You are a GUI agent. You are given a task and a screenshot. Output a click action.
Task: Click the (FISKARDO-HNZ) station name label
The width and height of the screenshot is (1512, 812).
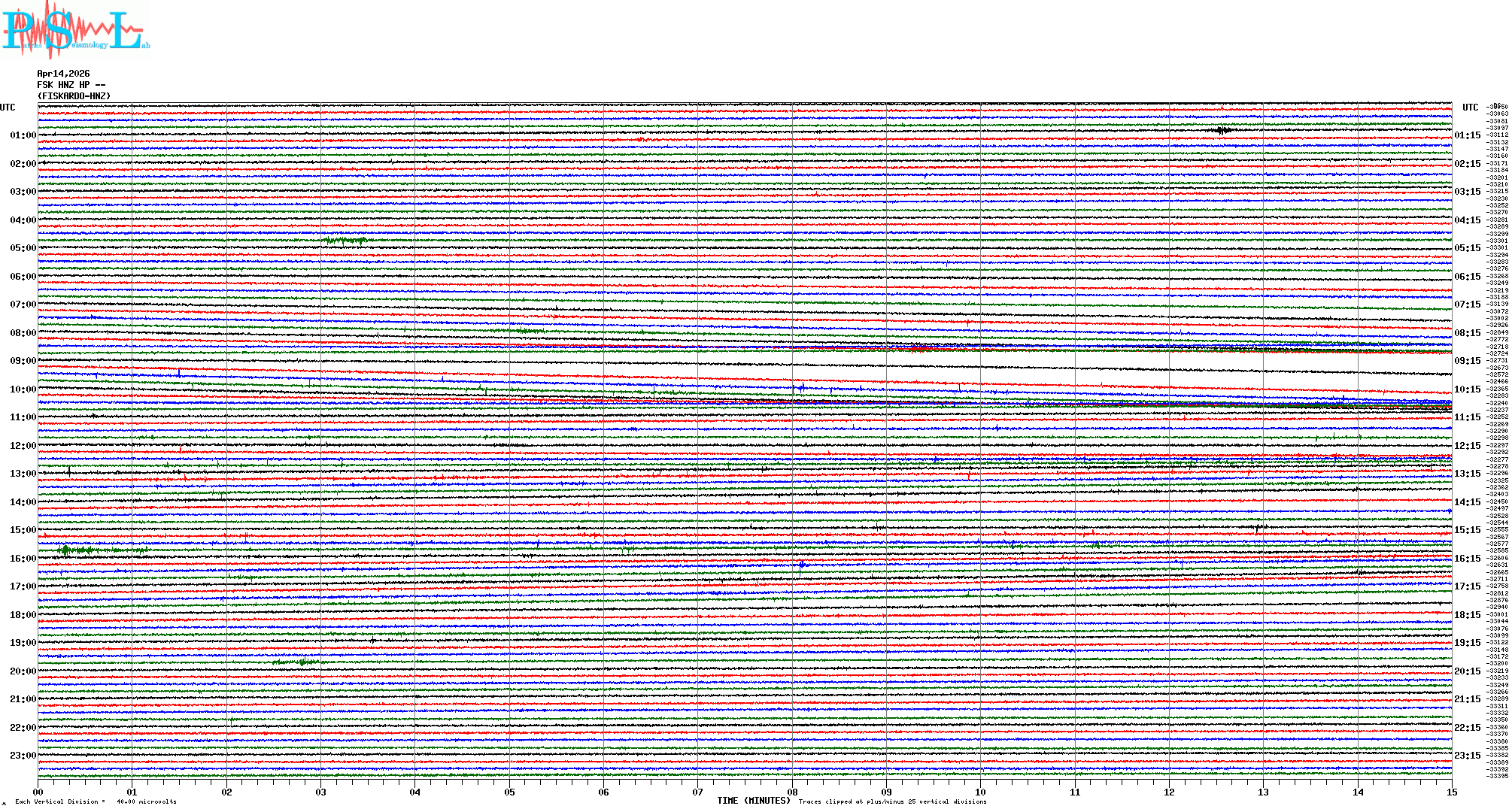pos(74,96)
